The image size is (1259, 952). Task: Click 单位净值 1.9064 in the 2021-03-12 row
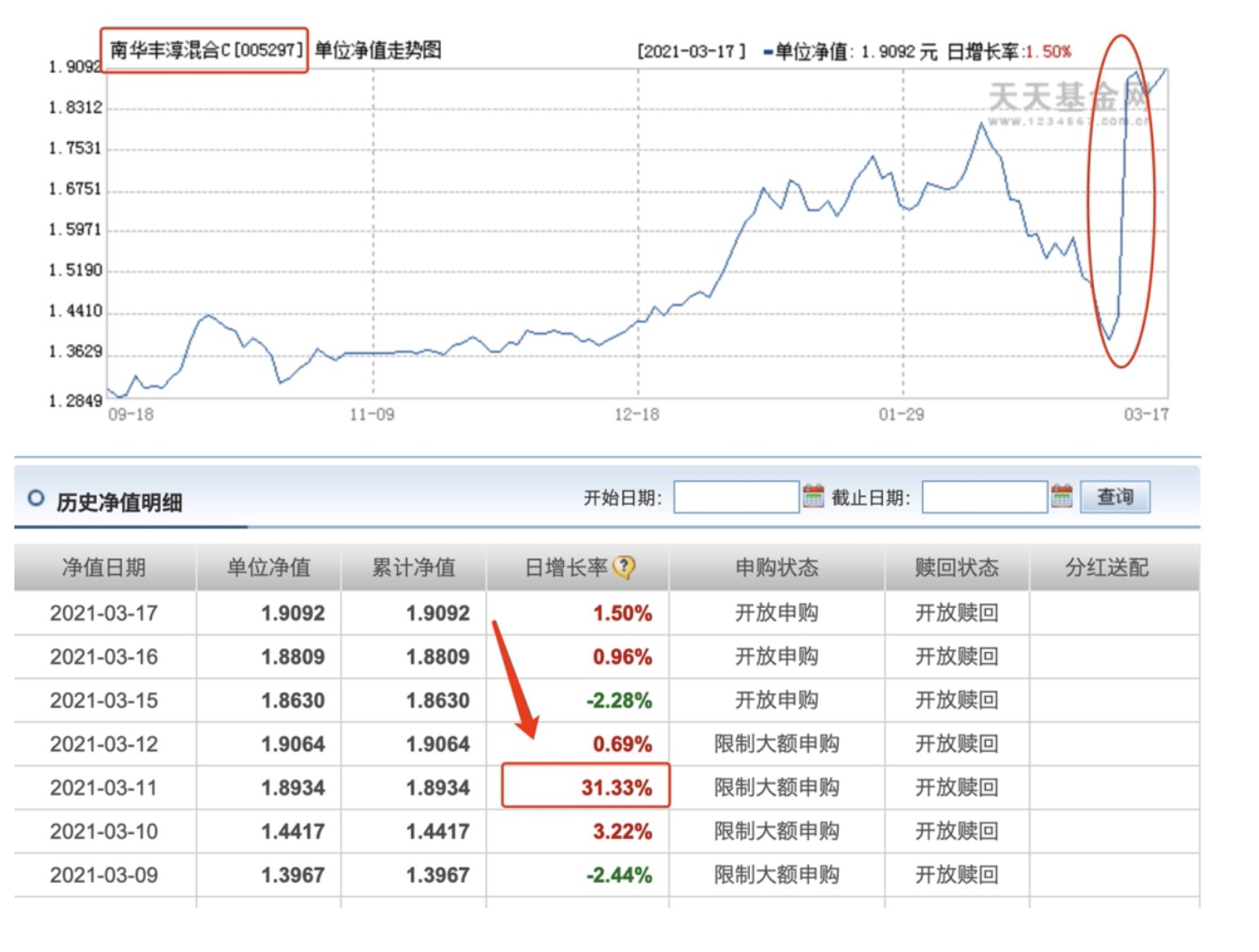click(293, 744)
